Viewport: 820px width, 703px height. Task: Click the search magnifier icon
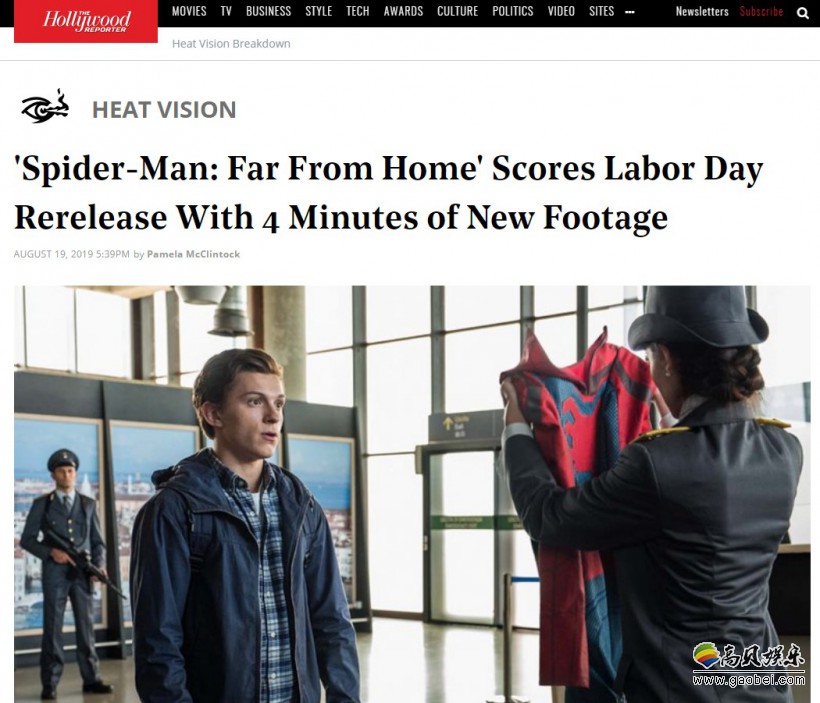[802, 13]
